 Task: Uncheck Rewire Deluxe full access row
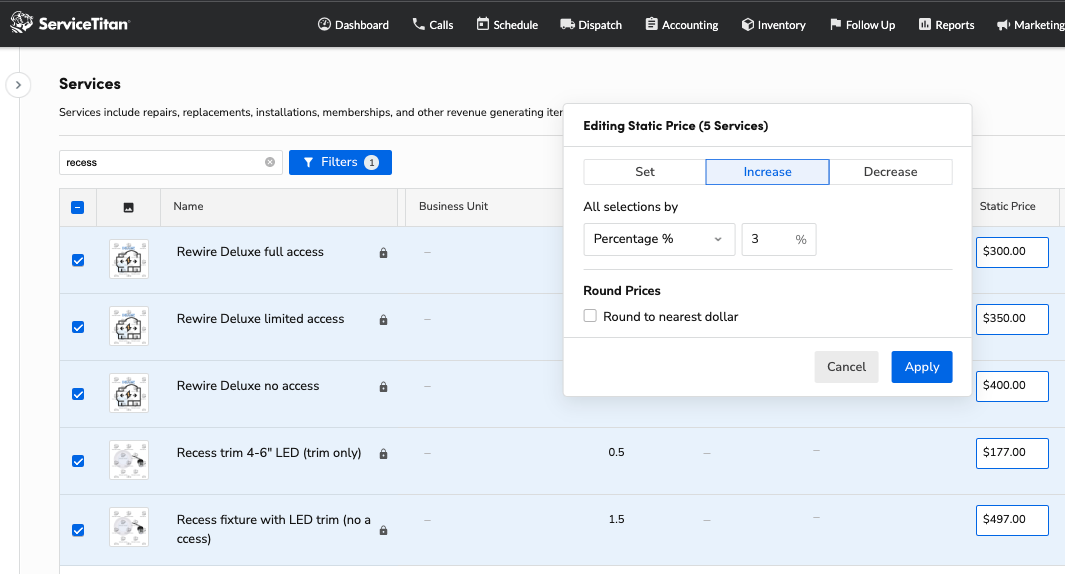[x=78, y=260]
